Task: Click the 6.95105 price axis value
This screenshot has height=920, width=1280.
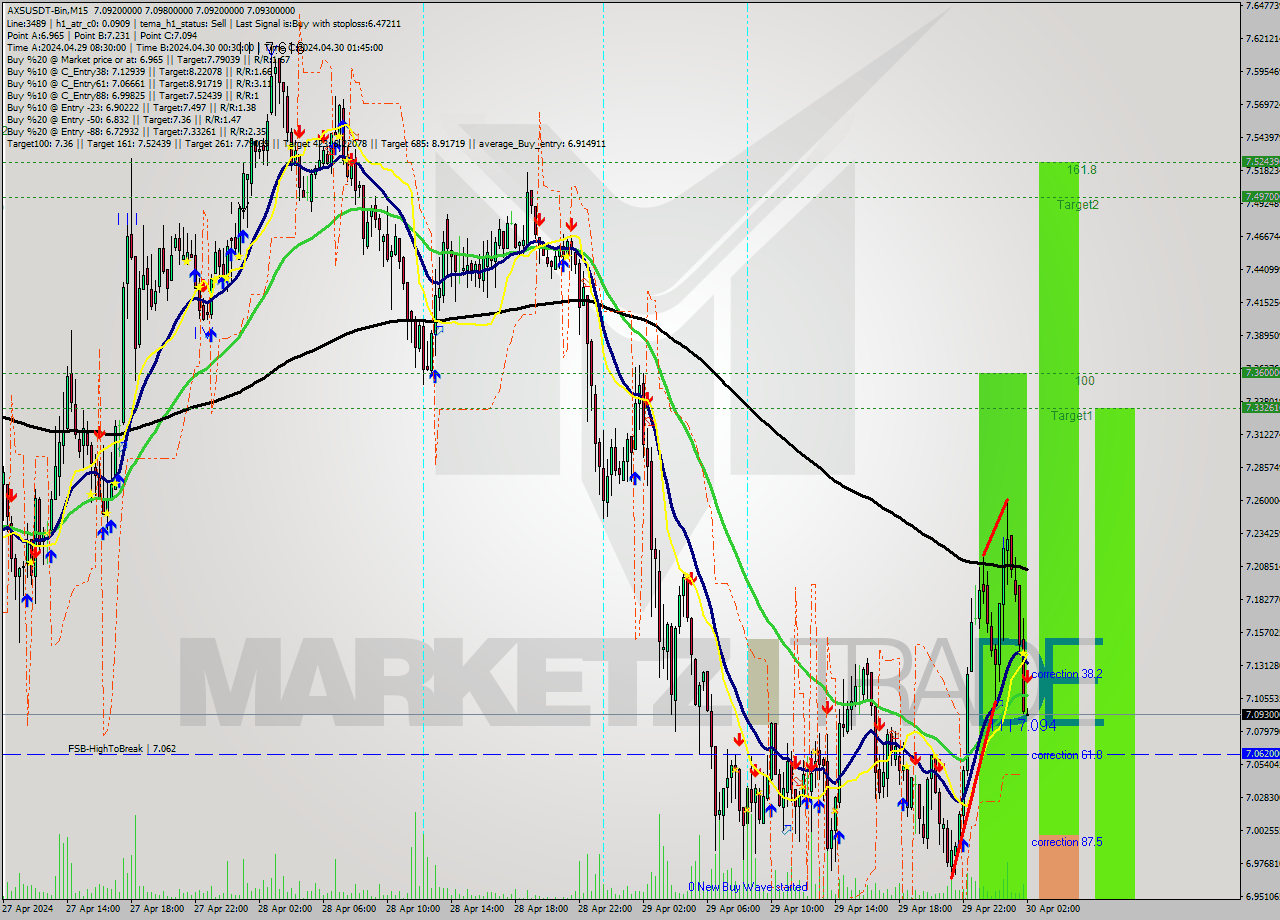Action: coord(1262,896)
